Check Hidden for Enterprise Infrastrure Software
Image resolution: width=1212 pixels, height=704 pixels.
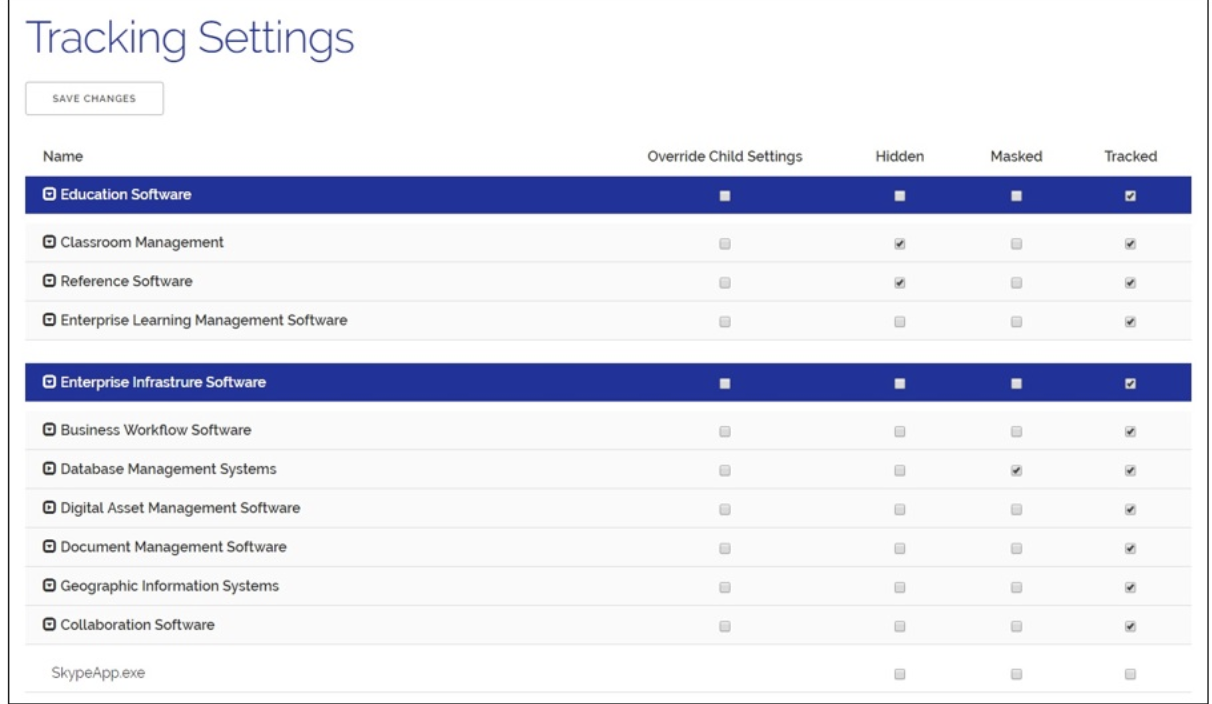(899, 383)
